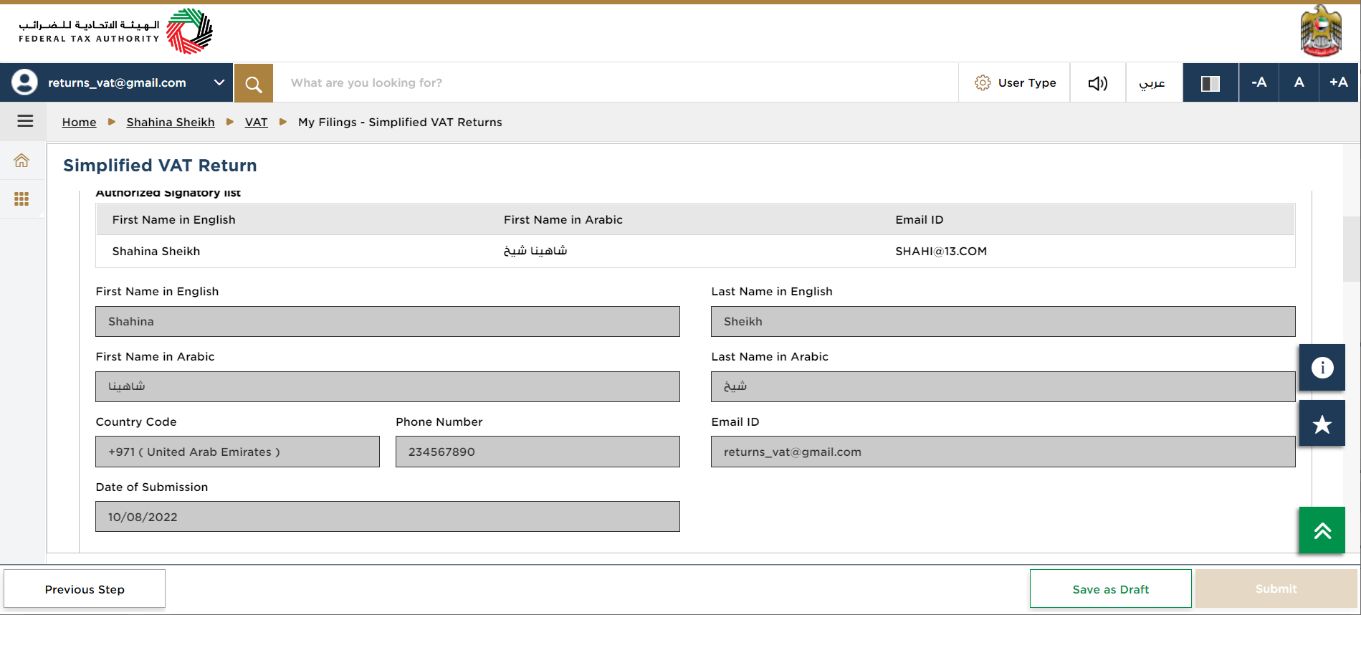The image size is (1361, 648).
Task: Click the First Name in English field 'Shahina'
Action: (387, 321)
